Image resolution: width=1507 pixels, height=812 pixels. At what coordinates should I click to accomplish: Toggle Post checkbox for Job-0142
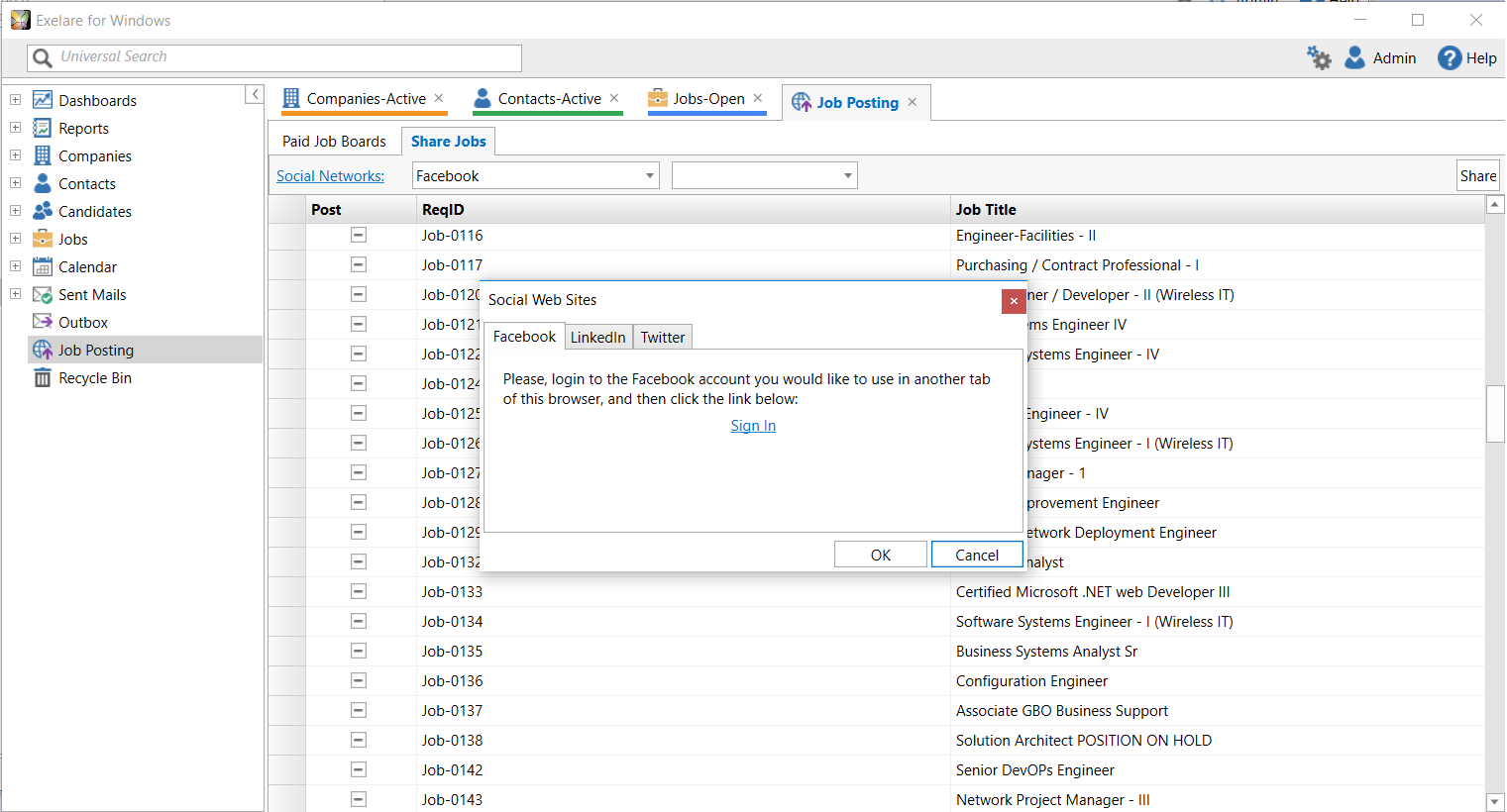(x=359, y=769)
